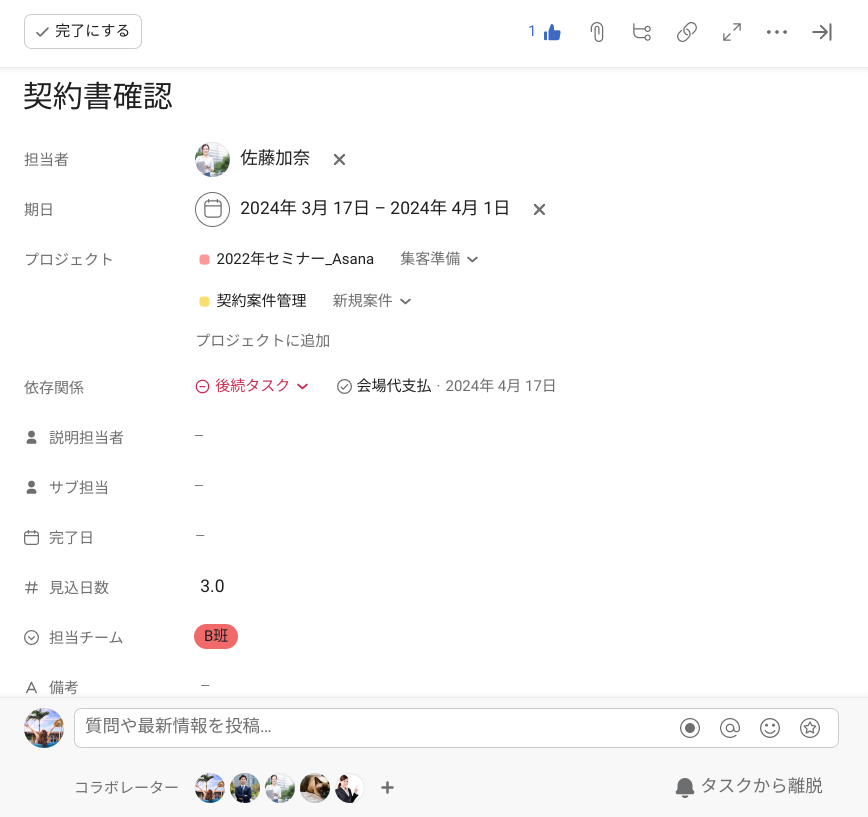Click the 見込日数 number sign icon
The width and height of the screenshot is (868, 817).
32,587
